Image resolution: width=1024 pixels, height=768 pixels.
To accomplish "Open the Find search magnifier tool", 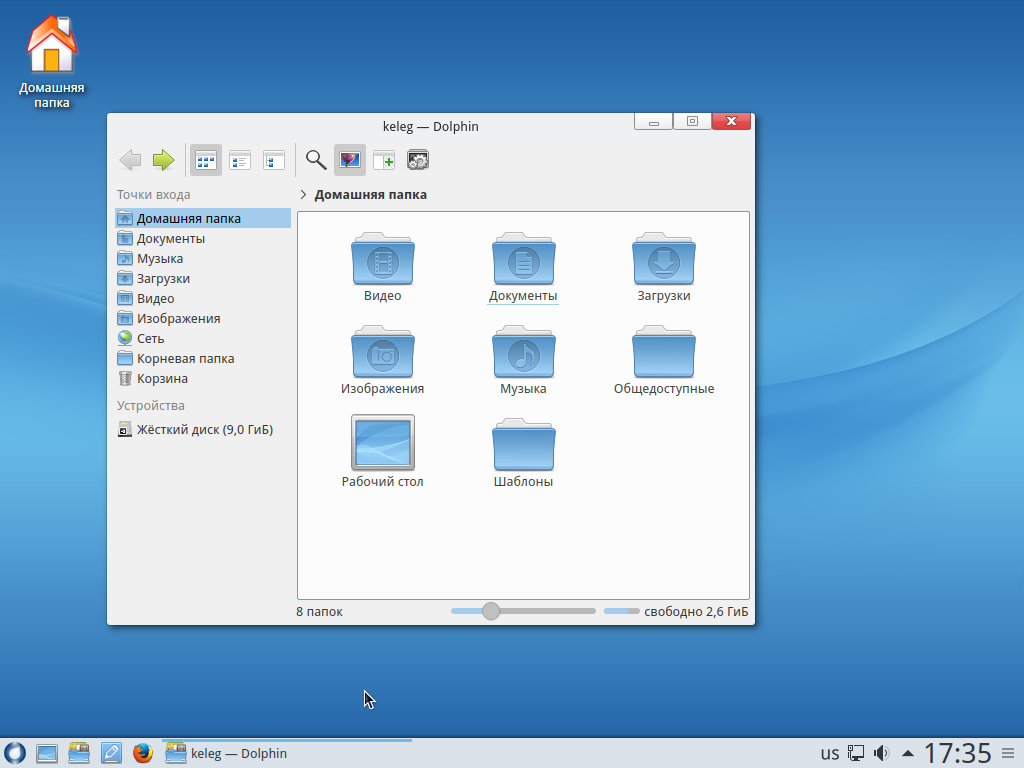I will click(316, 160).
